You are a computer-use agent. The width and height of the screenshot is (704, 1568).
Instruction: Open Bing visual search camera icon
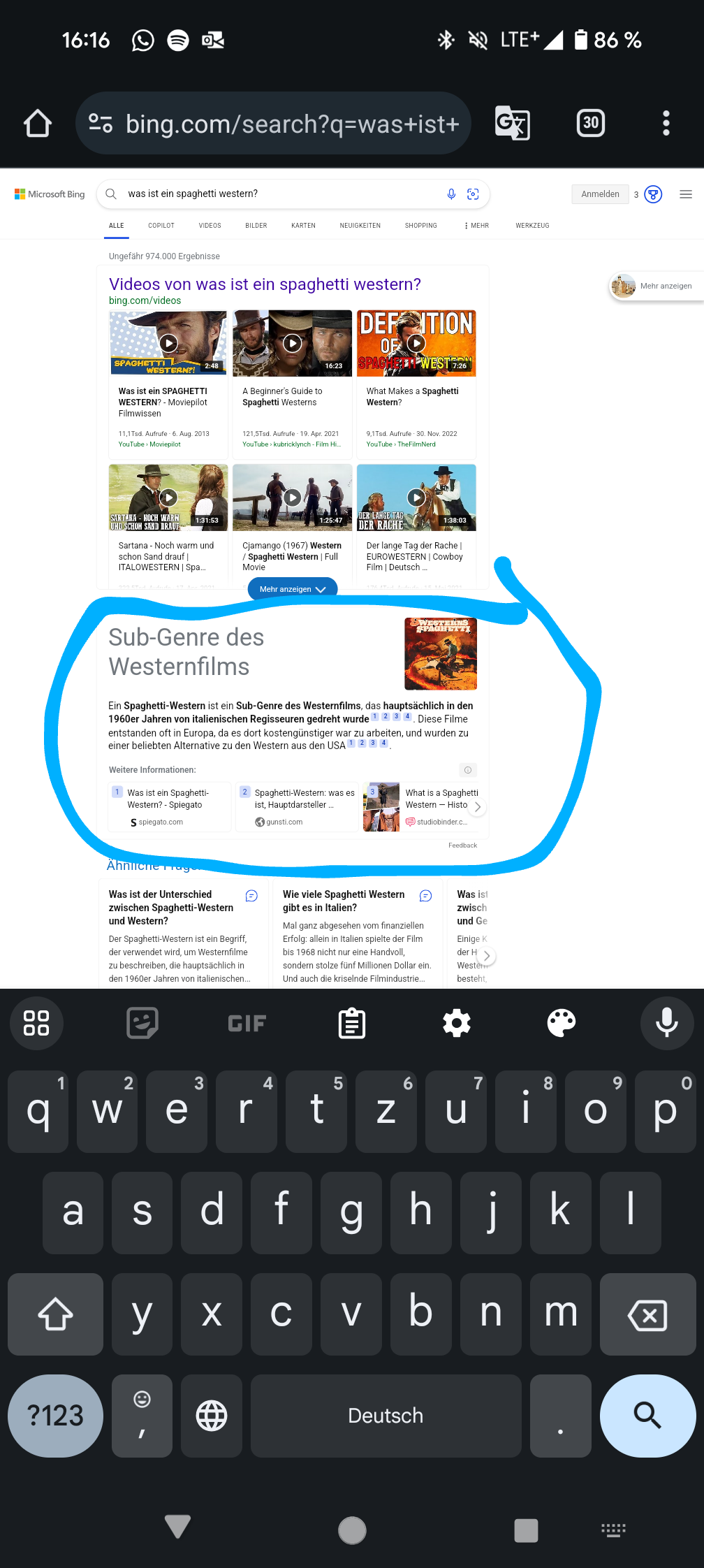point(473,194)
